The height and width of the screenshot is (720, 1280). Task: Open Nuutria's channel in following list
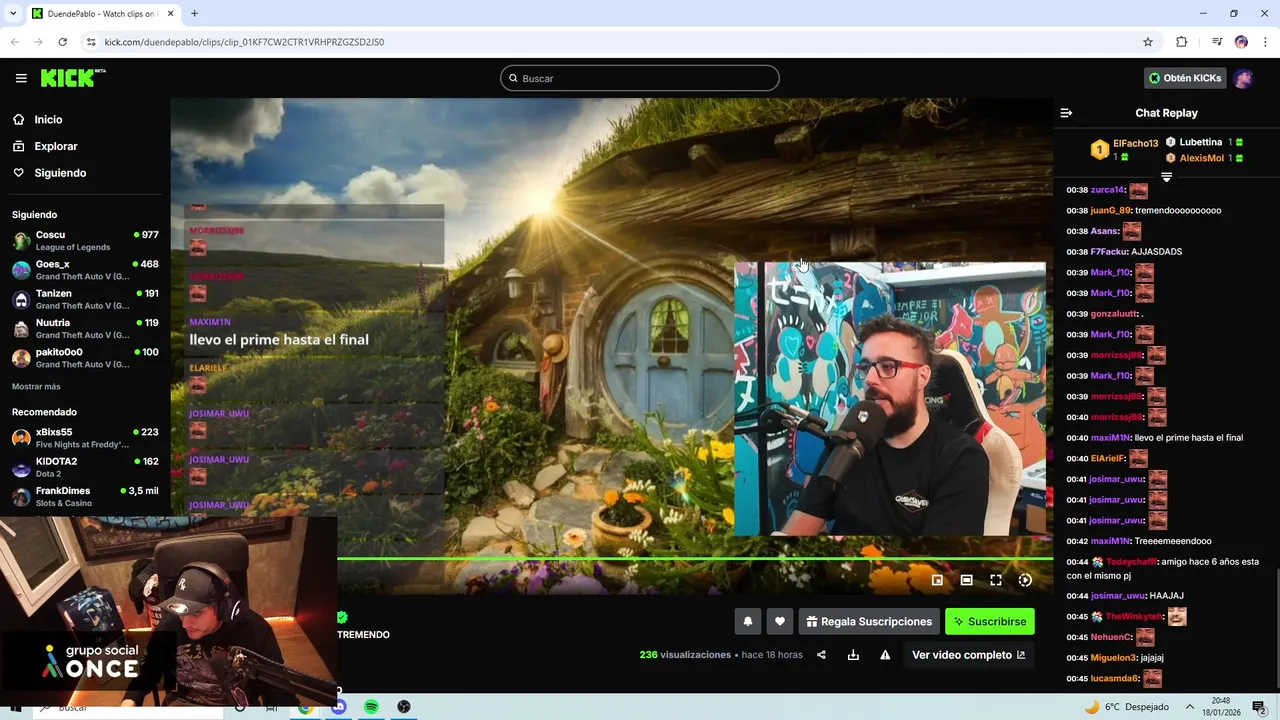coord(85,328)
